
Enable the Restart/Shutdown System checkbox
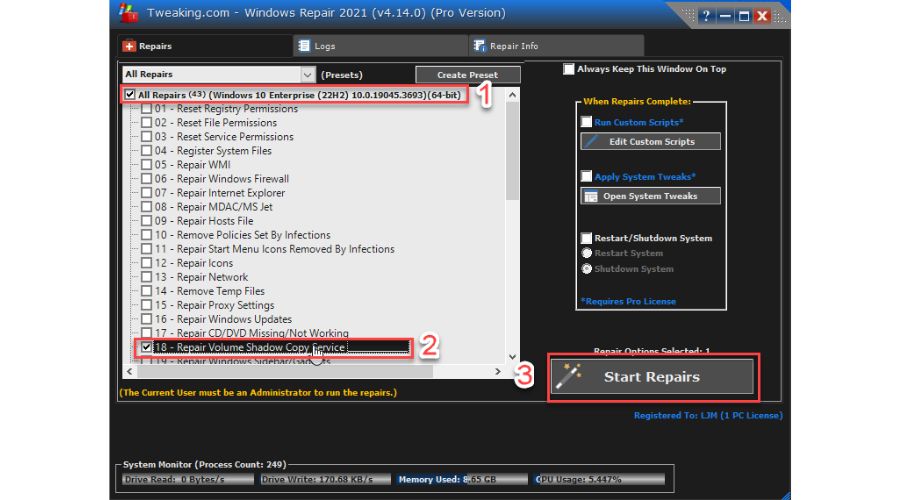[586, 238]
